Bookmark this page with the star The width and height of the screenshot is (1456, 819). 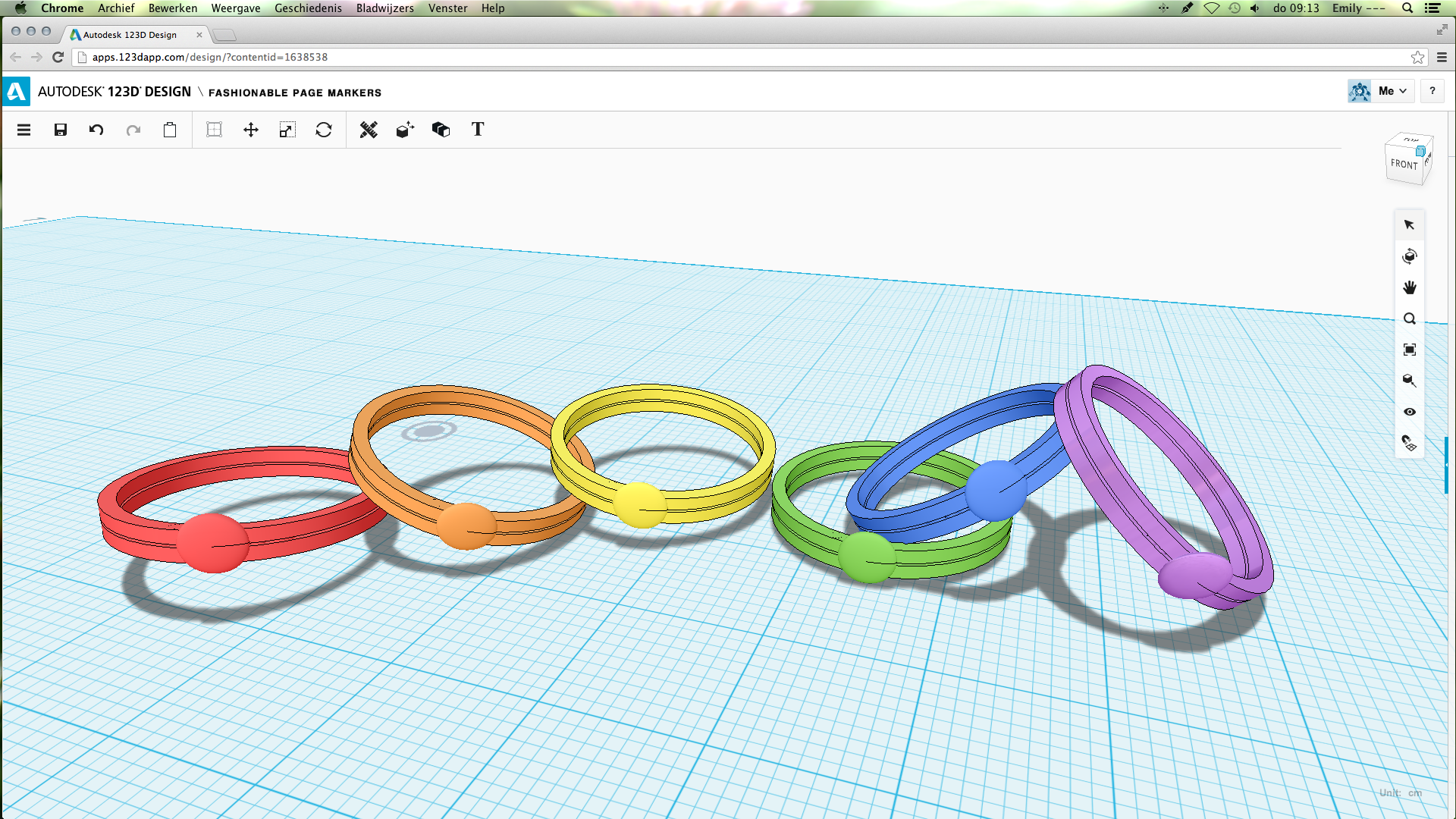[1417, 57]
